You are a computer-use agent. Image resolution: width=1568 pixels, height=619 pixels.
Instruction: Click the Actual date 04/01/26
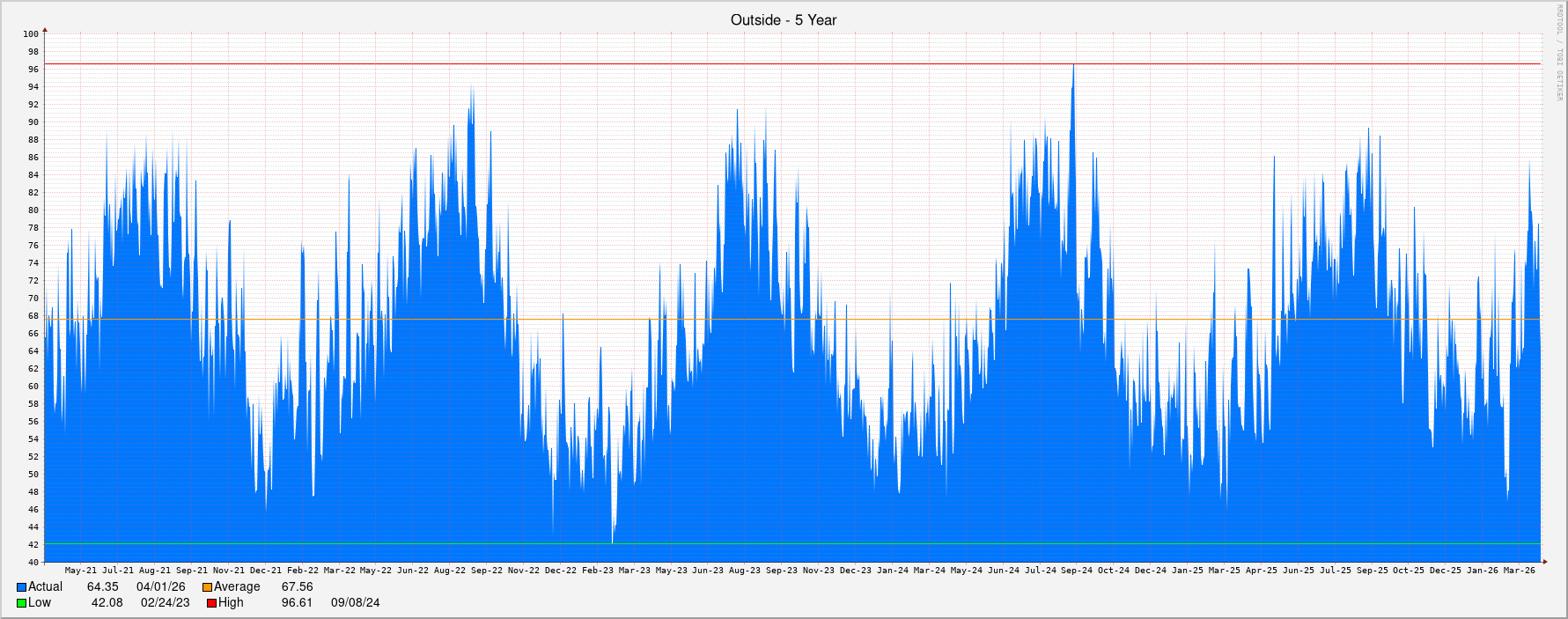160,587
